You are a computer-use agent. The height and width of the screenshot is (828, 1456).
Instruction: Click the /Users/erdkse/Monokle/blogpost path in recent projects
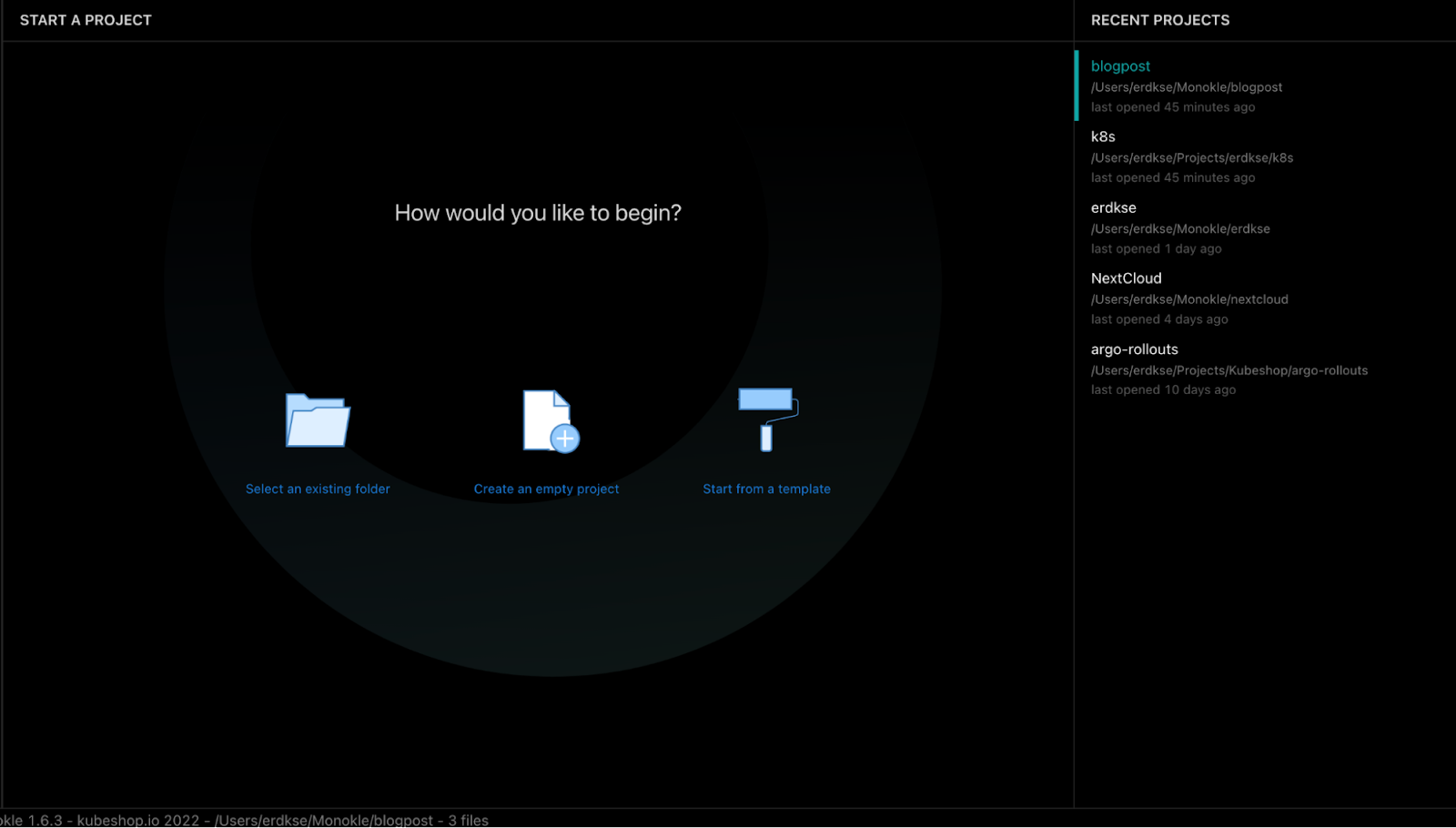point(1187,87)
